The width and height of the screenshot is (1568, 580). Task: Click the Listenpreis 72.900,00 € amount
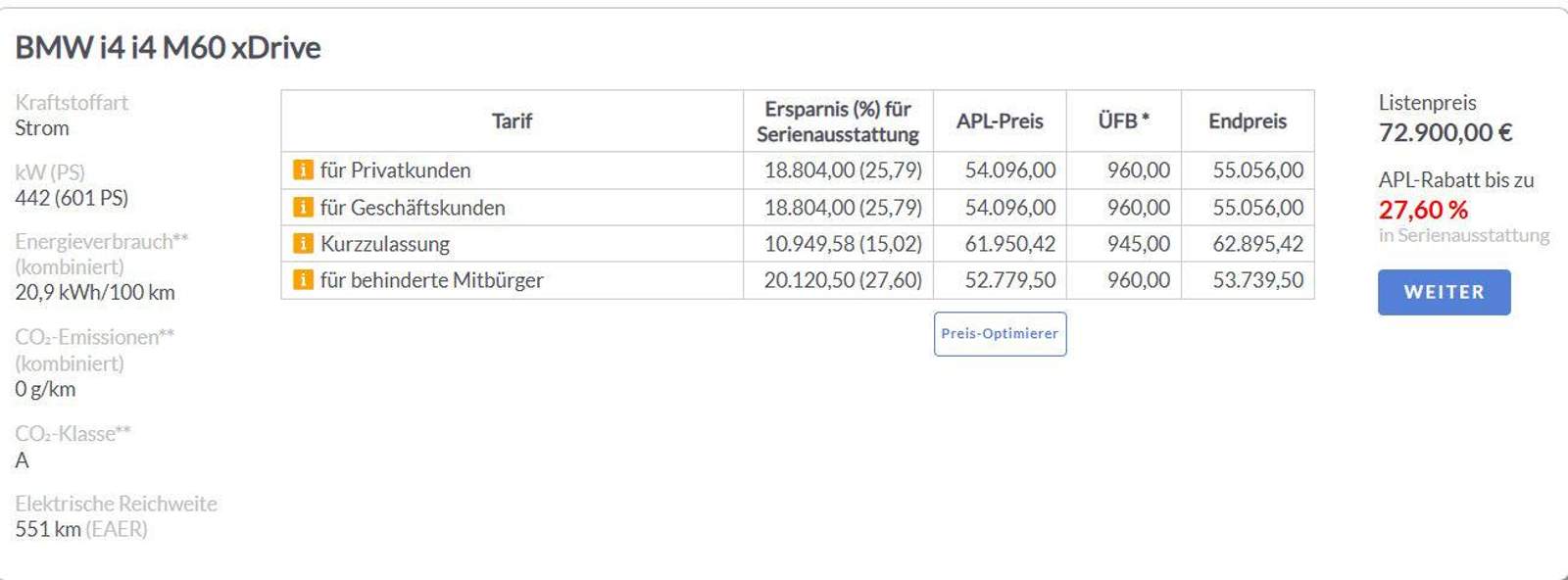pos(1445,132)
